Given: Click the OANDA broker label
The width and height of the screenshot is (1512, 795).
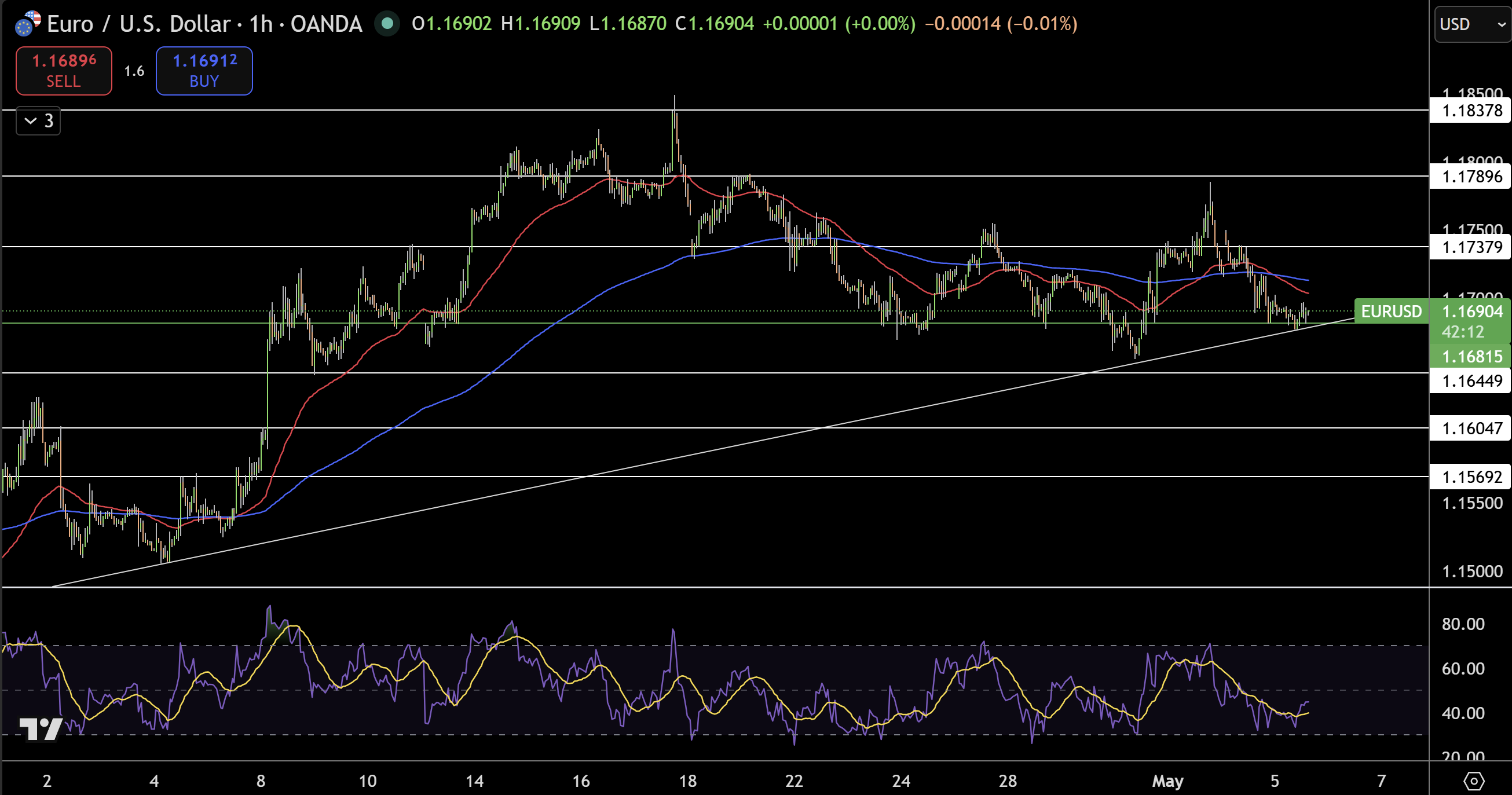Looking at the screenshot, I should pyautogui.click(x=327, y=24).
